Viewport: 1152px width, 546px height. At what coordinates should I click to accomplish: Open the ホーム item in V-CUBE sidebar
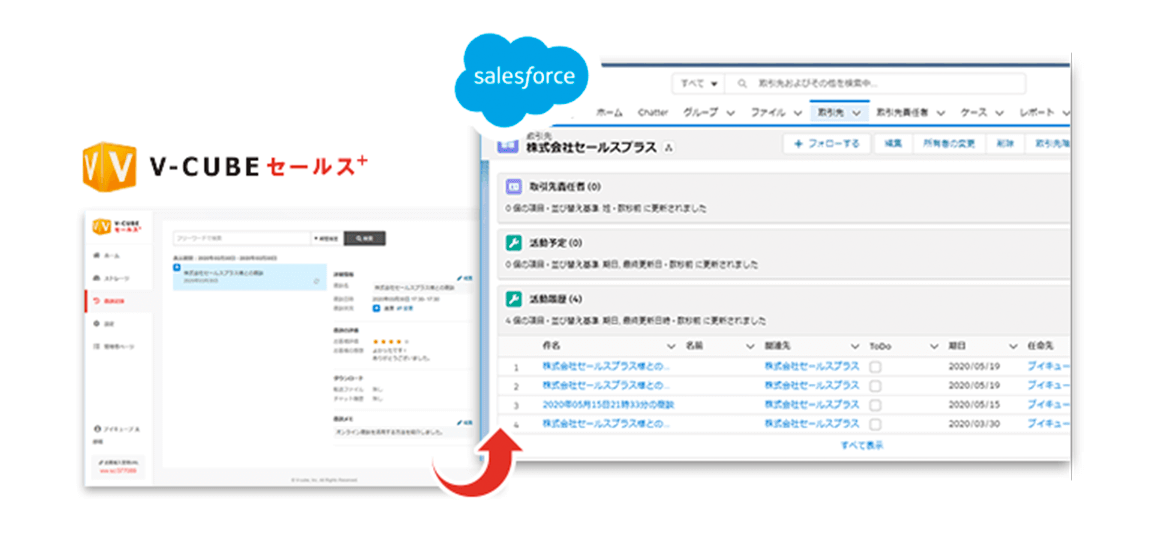point(118,255)
